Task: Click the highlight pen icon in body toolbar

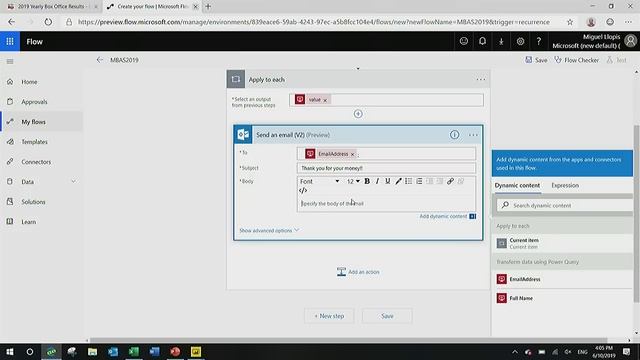Action: 398,181
